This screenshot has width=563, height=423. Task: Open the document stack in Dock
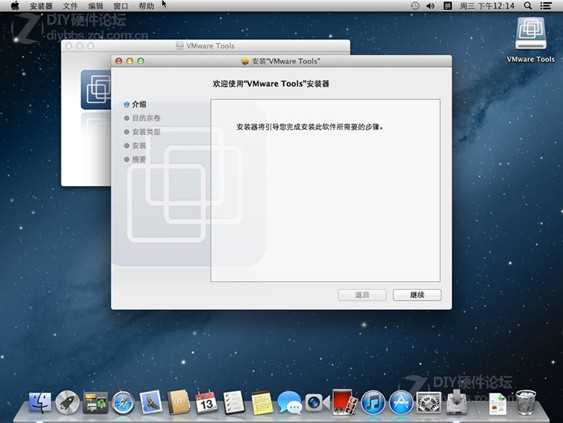point(498,404)
